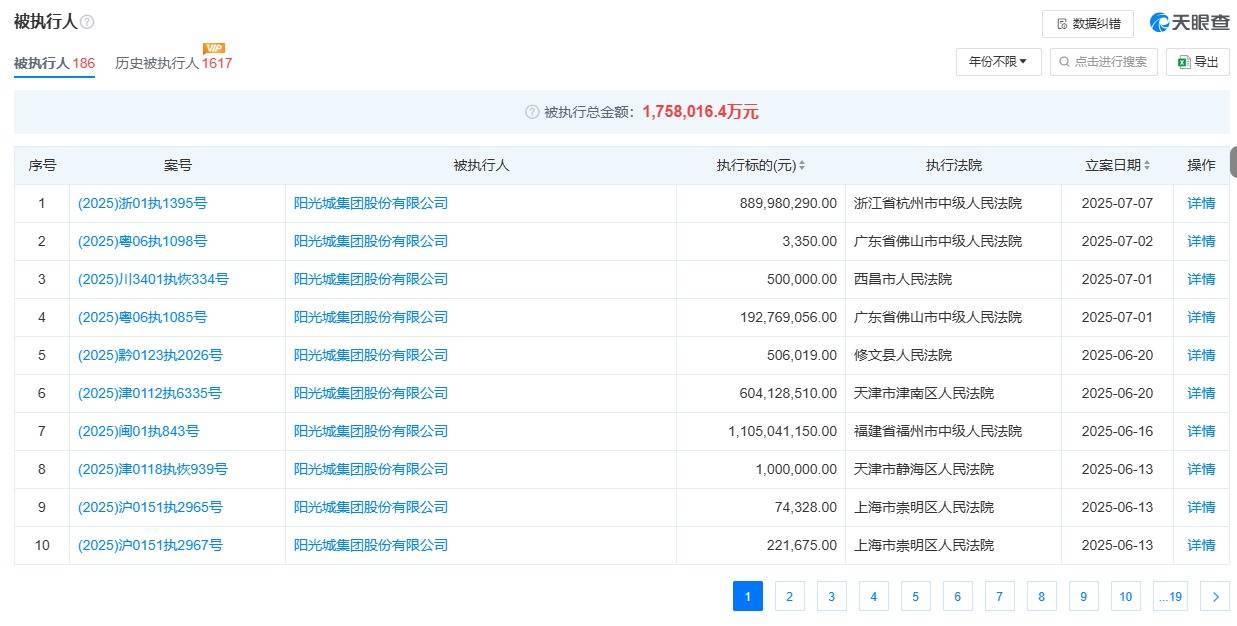Image resolution: width=1237 pixels, height=626 pixels.
Task: Click 详情 for row with 889,980,290.00
Action: click(x=1201, y=203)
